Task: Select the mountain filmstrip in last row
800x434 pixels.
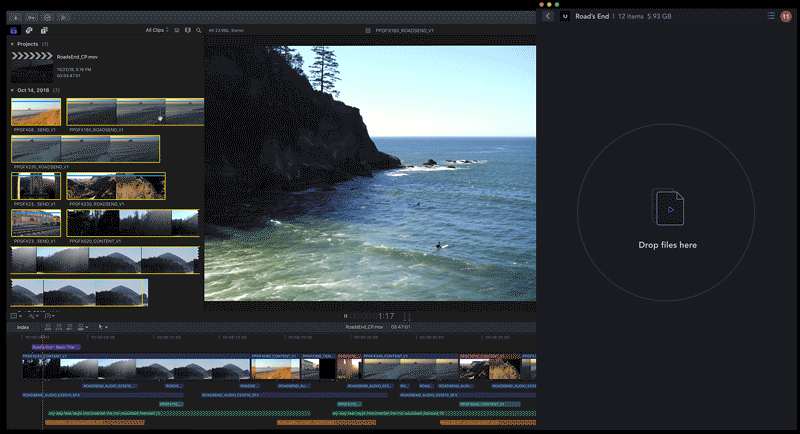Action: [79, 293]
